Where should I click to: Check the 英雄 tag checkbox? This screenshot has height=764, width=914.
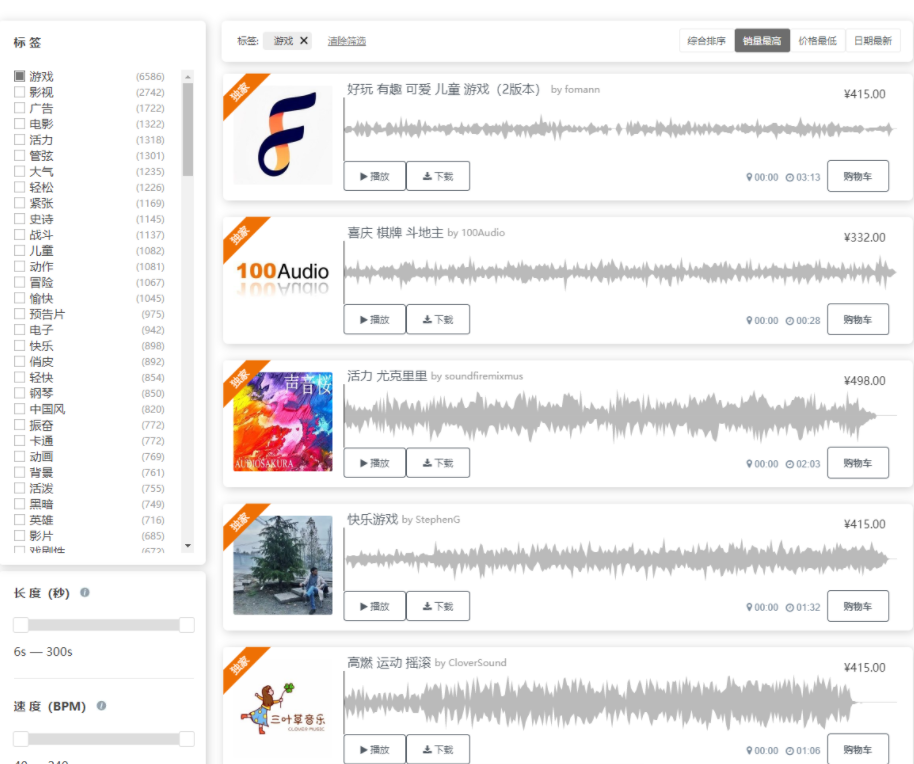(x=19, y=519)
